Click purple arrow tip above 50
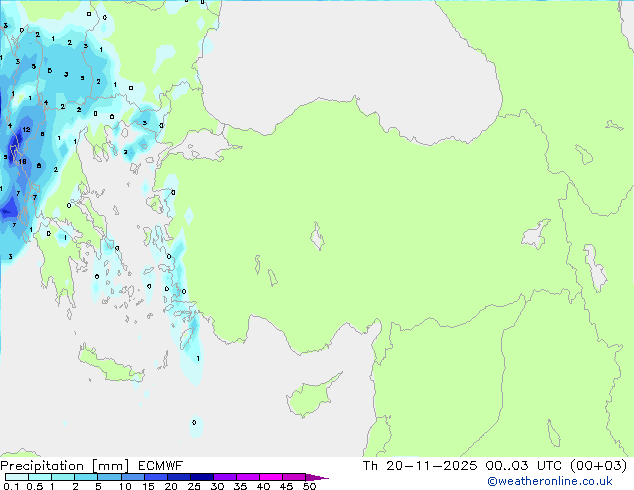 (317, 477)
